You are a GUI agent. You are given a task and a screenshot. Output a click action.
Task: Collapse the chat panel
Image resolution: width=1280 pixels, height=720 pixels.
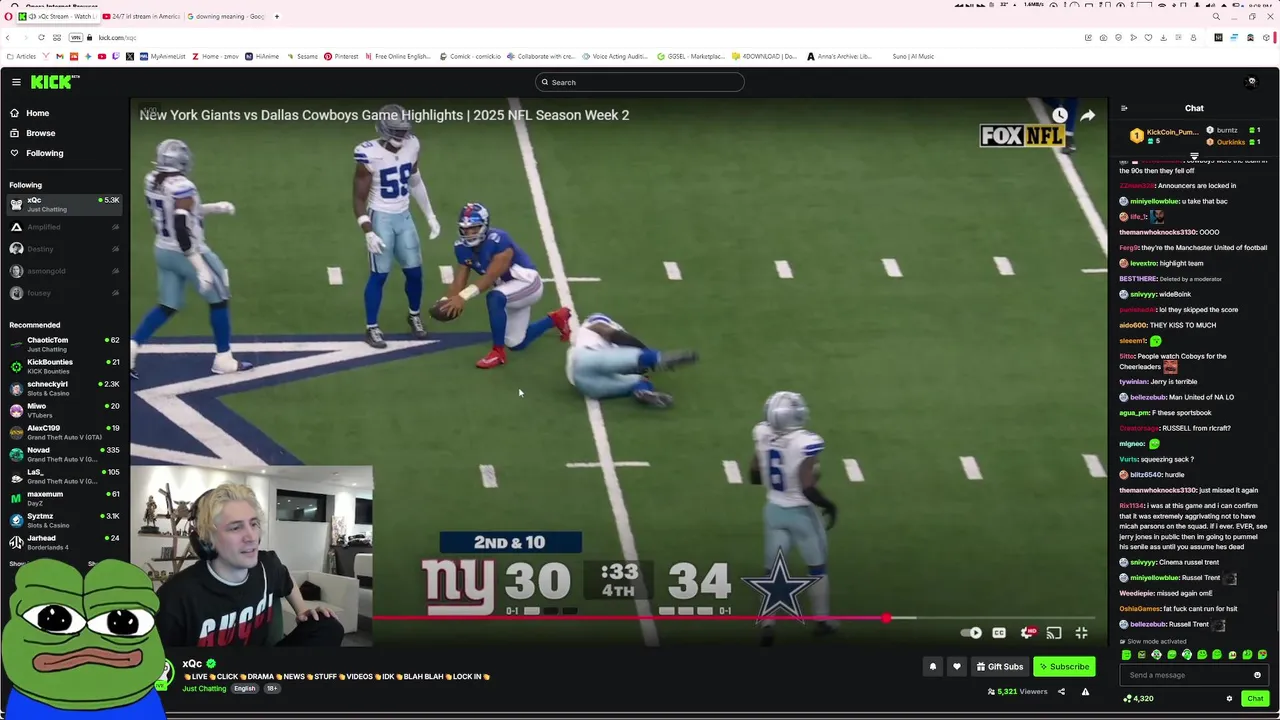(x=1124, y=108)
